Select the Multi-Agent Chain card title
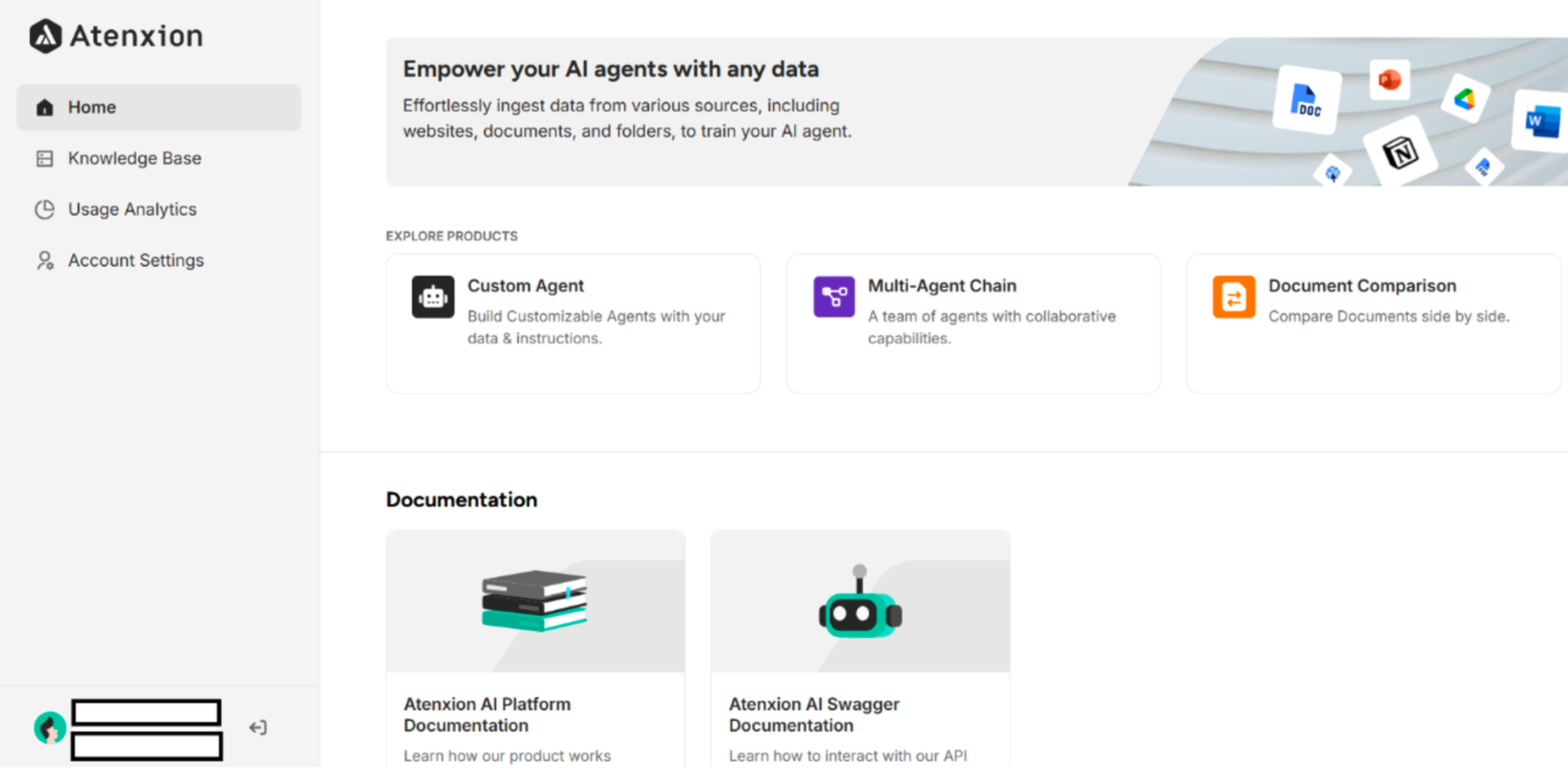 [x=942, y=286]
